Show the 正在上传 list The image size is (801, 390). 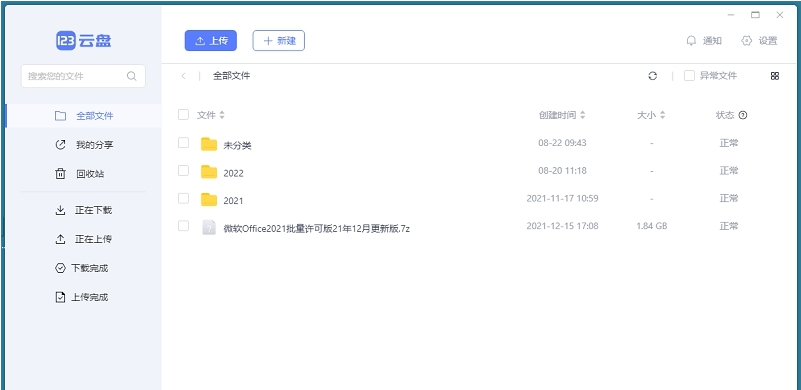click(83, 239)
